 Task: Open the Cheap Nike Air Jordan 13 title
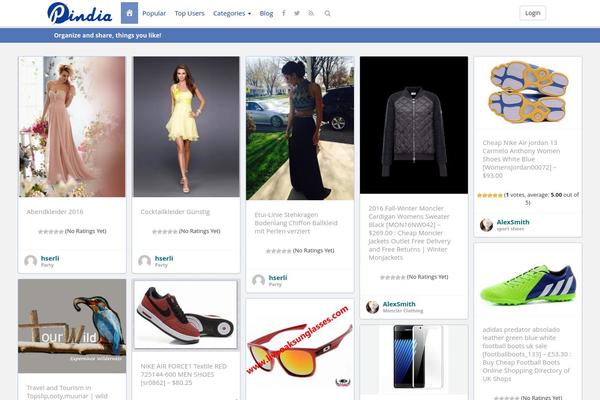coord(521,159)
